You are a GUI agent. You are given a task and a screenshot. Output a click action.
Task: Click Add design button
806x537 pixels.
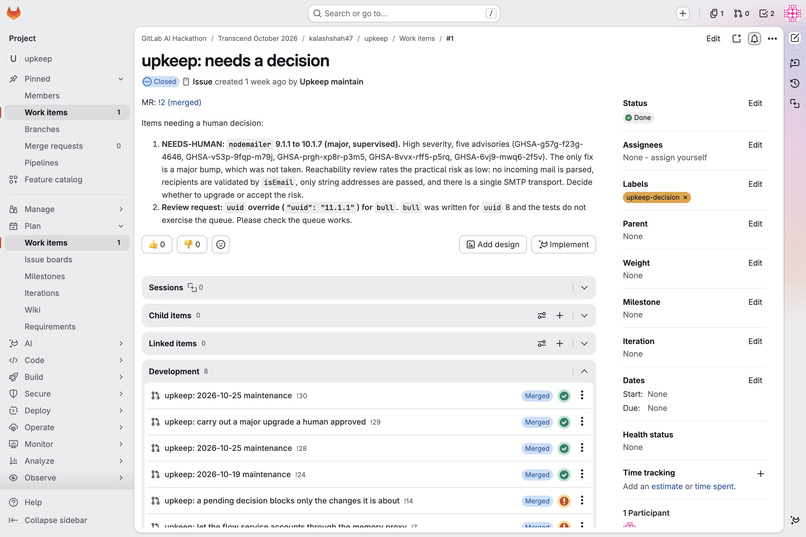click(x=492, y=244)
